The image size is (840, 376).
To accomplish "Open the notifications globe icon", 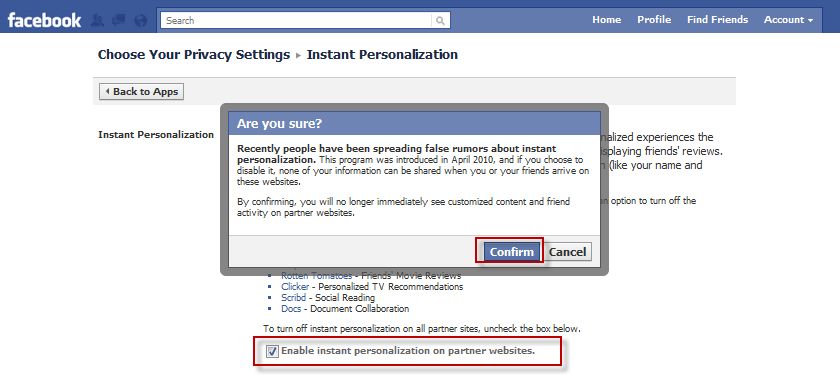I will (140, 20).
